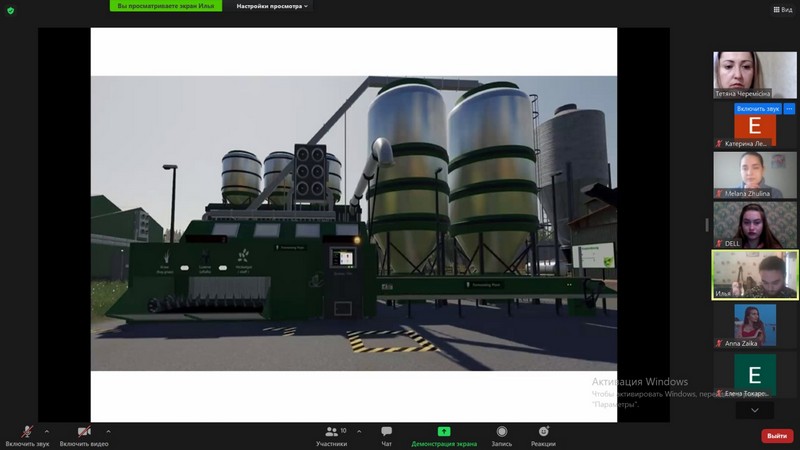Image resolution: width=800 pixels, height=450 pixels.
Task: Expand audio options arrow next to microphone
Action: click(x=47, y=432)
